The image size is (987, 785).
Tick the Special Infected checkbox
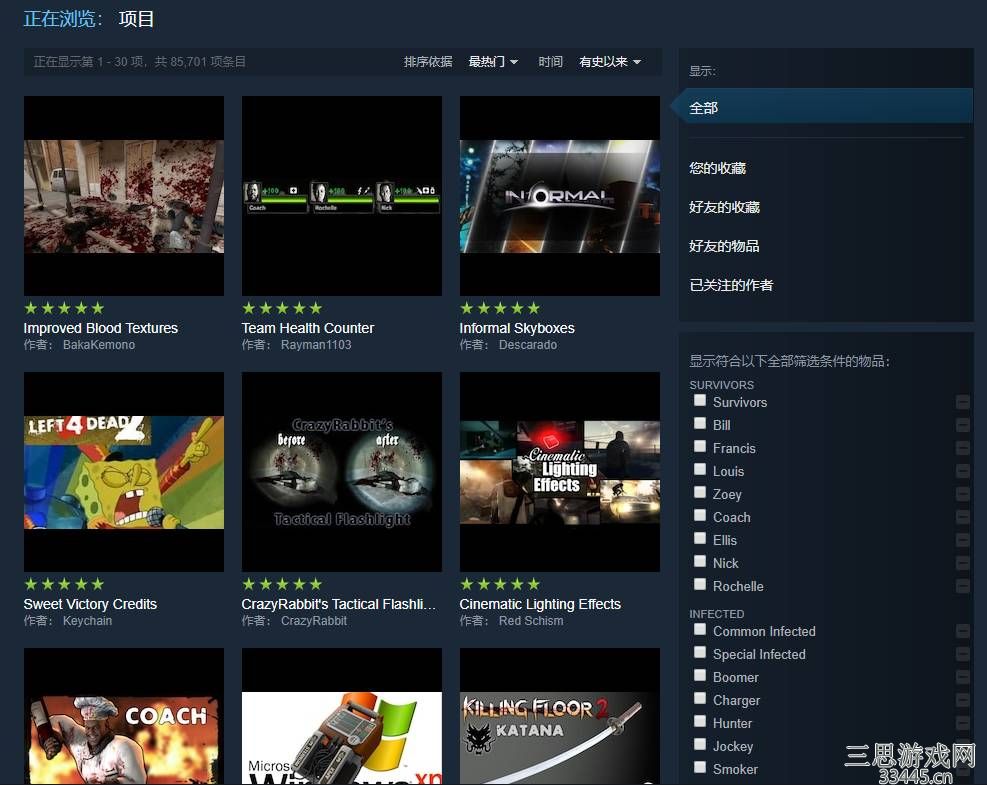click(x=699, y=652)
